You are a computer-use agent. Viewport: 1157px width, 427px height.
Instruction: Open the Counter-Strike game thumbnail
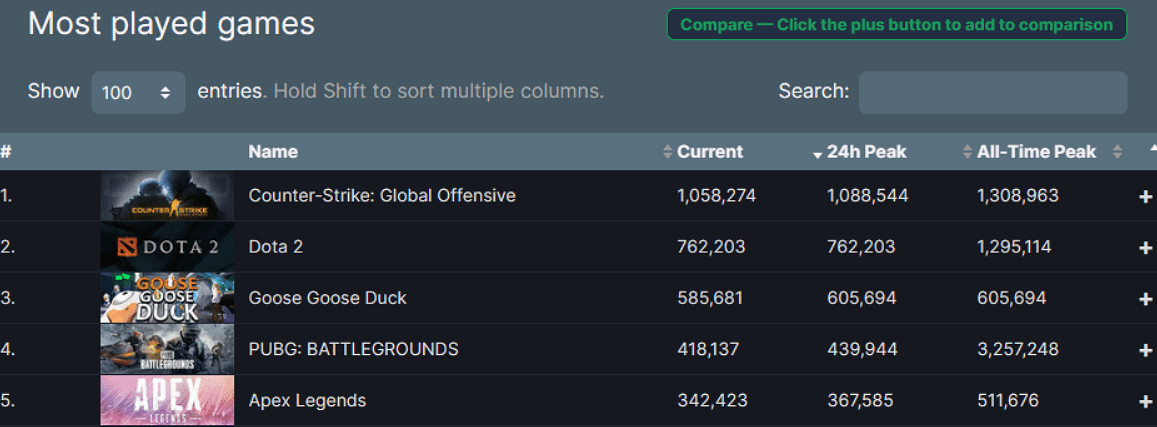167,196
